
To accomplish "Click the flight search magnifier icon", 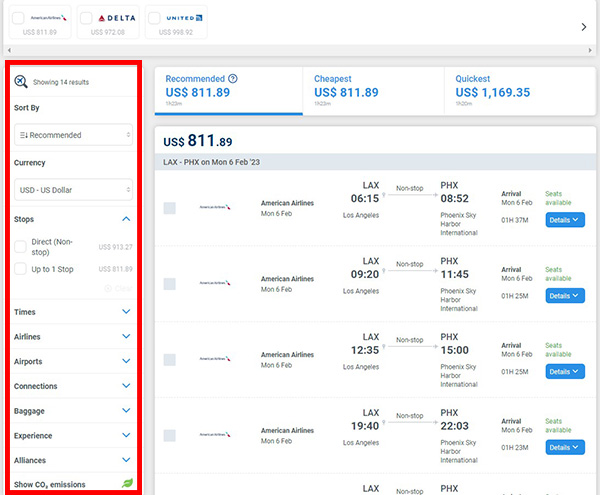I will coord(21,81).
